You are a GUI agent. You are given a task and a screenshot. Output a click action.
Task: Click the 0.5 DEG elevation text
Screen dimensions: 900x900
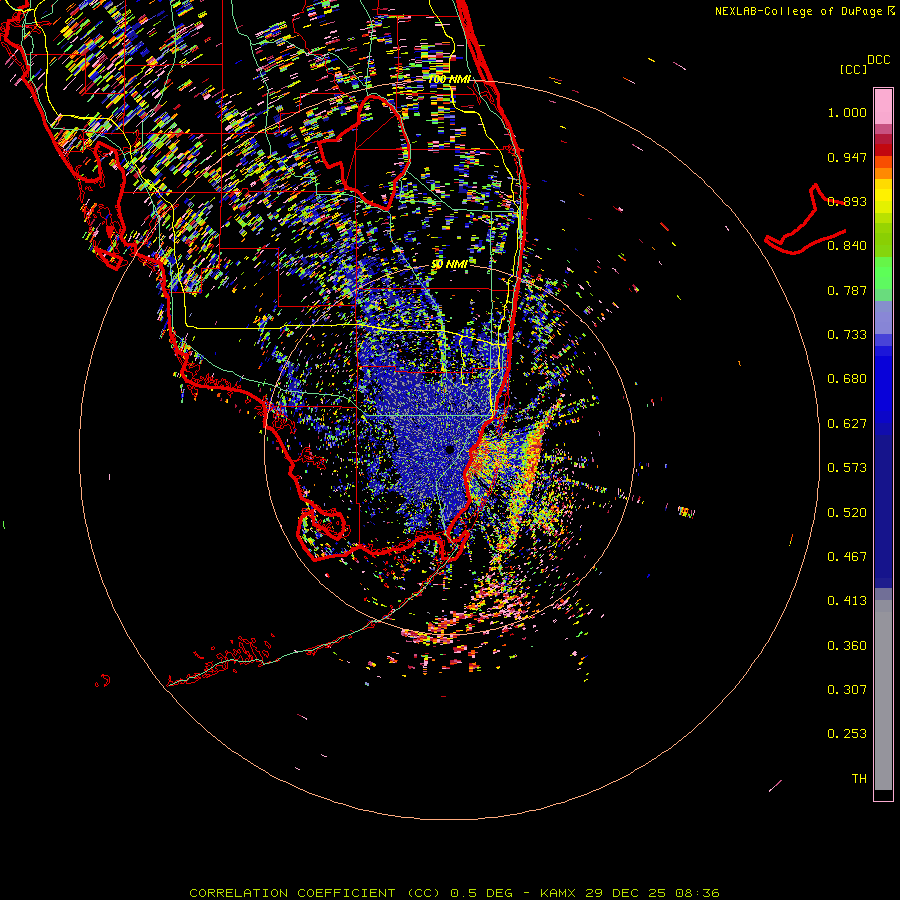point(481,893)
